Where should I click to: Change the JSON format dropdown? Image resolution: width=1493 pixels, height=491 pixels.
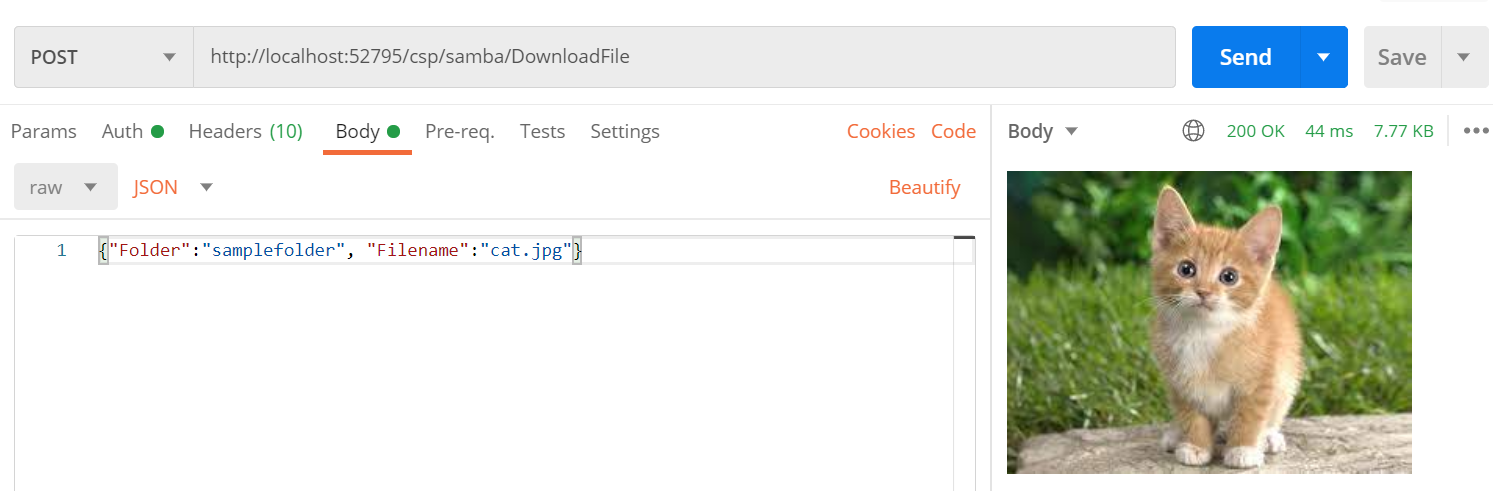pos(173,187)
